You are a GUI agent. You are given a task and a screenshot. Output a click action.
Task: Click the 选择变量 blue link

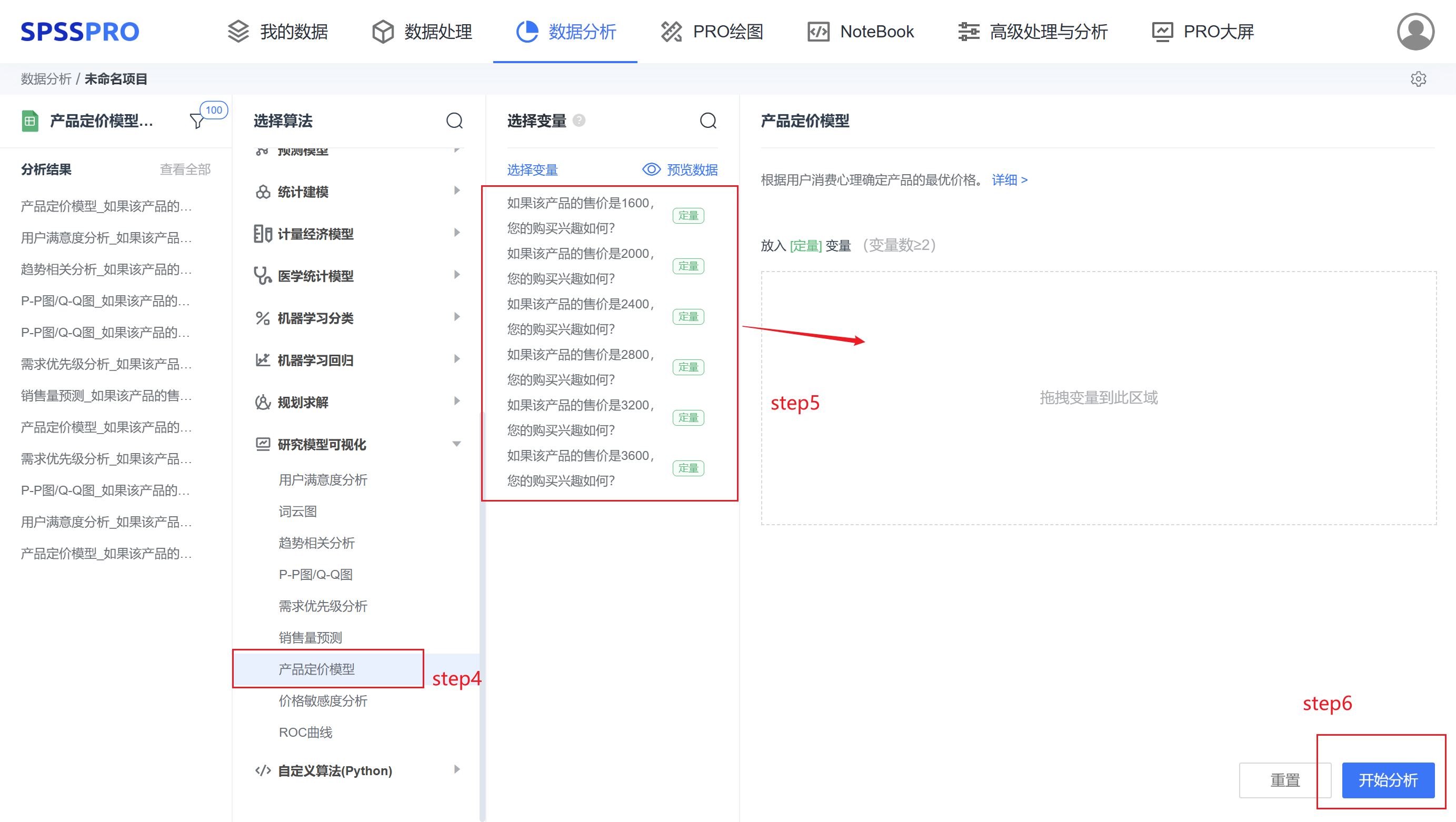pyautogui.click(x=532, y=169)
